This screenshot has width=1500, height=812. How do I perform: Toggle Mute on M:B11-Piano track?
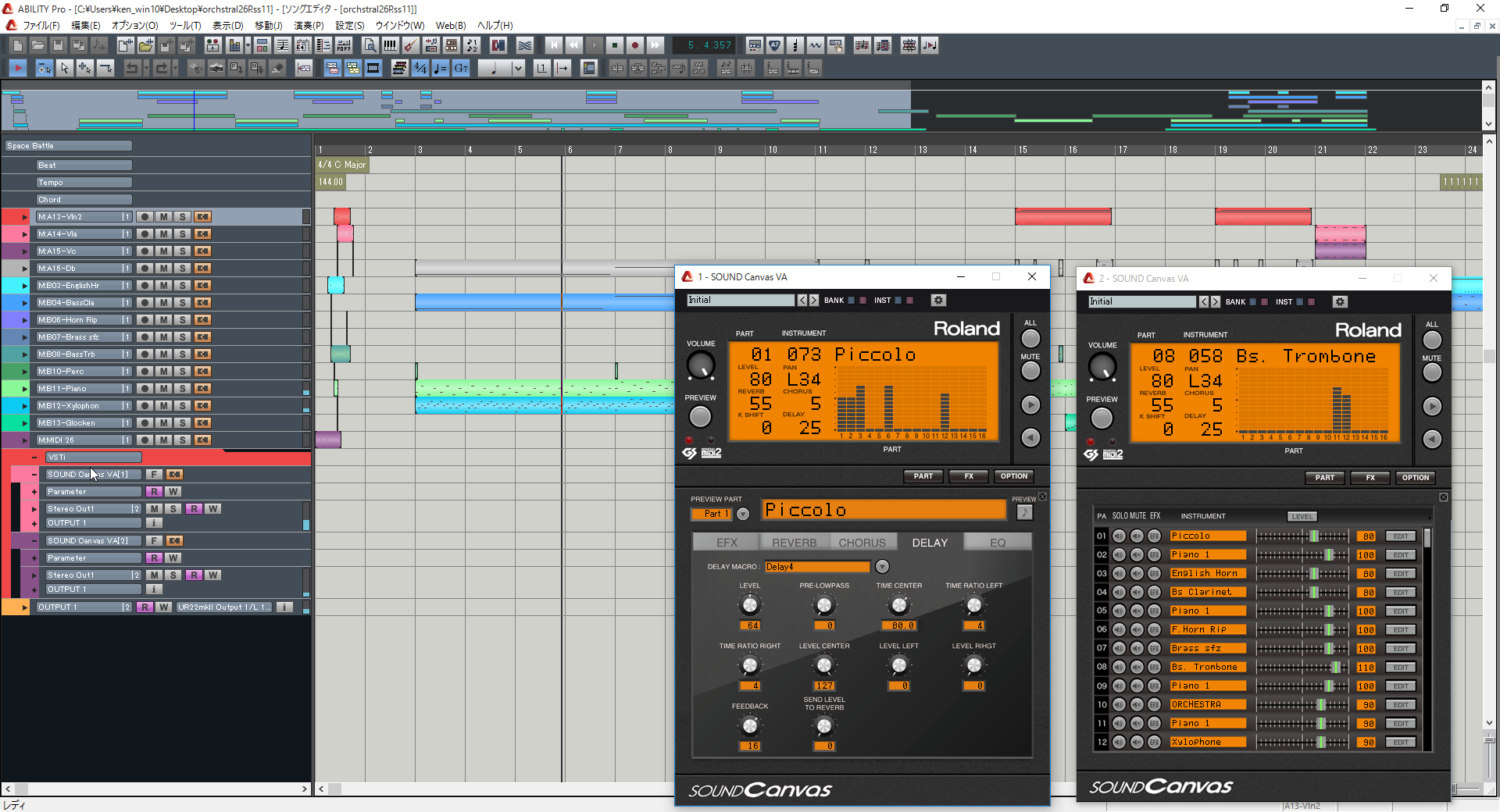[163, 389]
